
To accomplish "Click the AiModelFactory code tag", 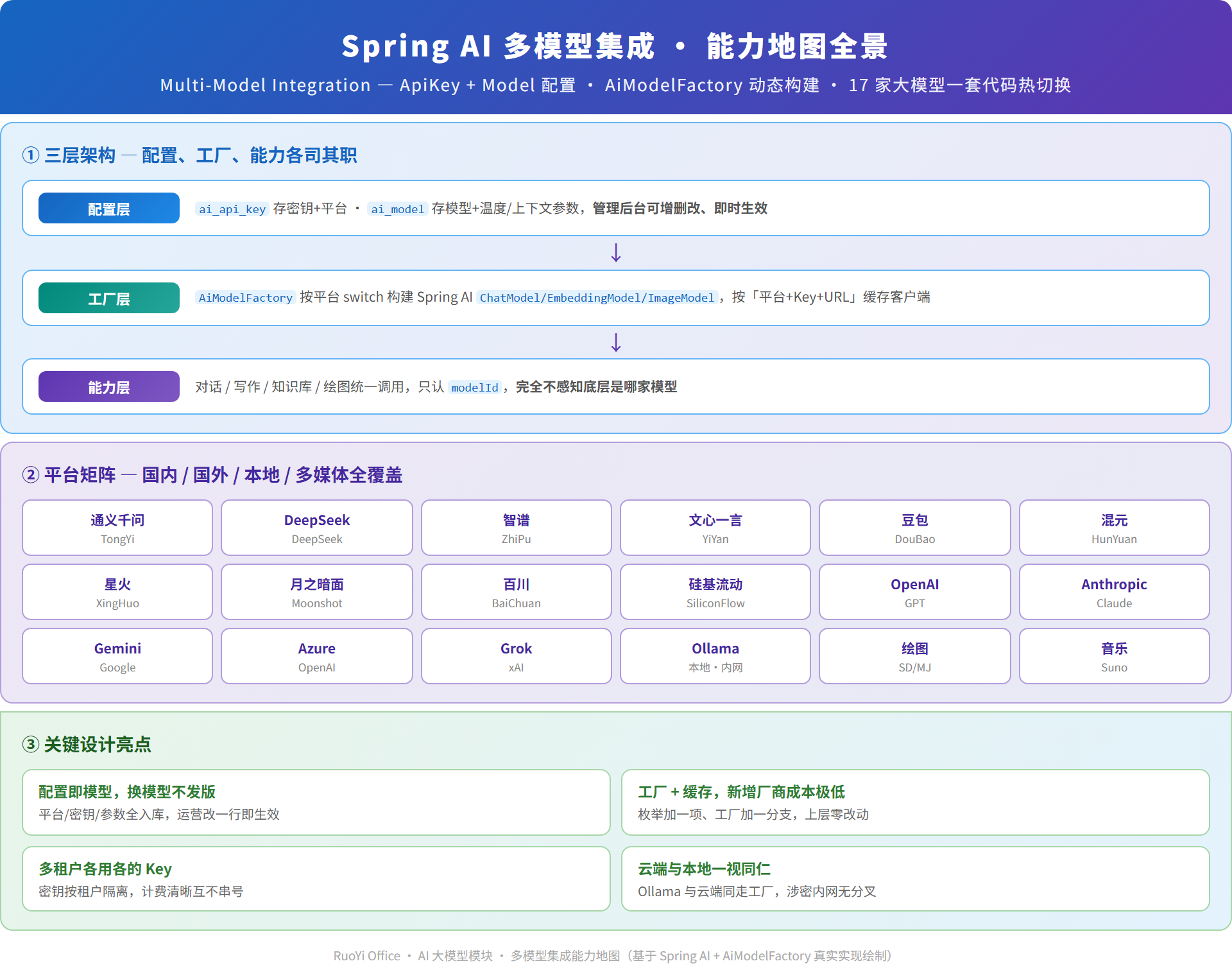I will tap(245, 297).
